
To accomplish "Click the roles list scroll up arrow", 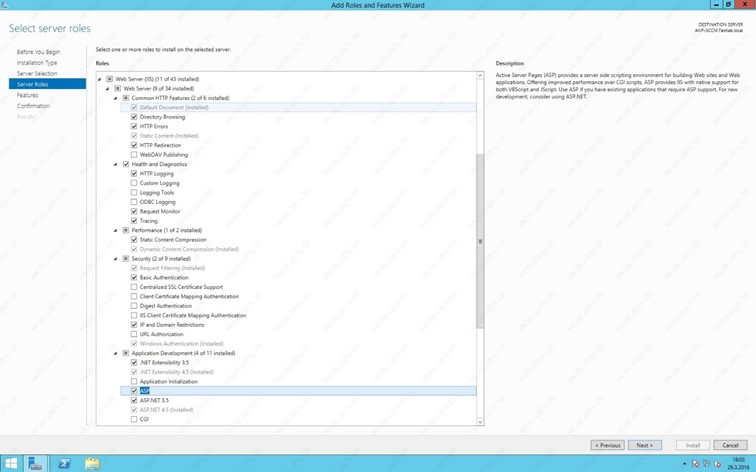I will [x=480, y=76].
